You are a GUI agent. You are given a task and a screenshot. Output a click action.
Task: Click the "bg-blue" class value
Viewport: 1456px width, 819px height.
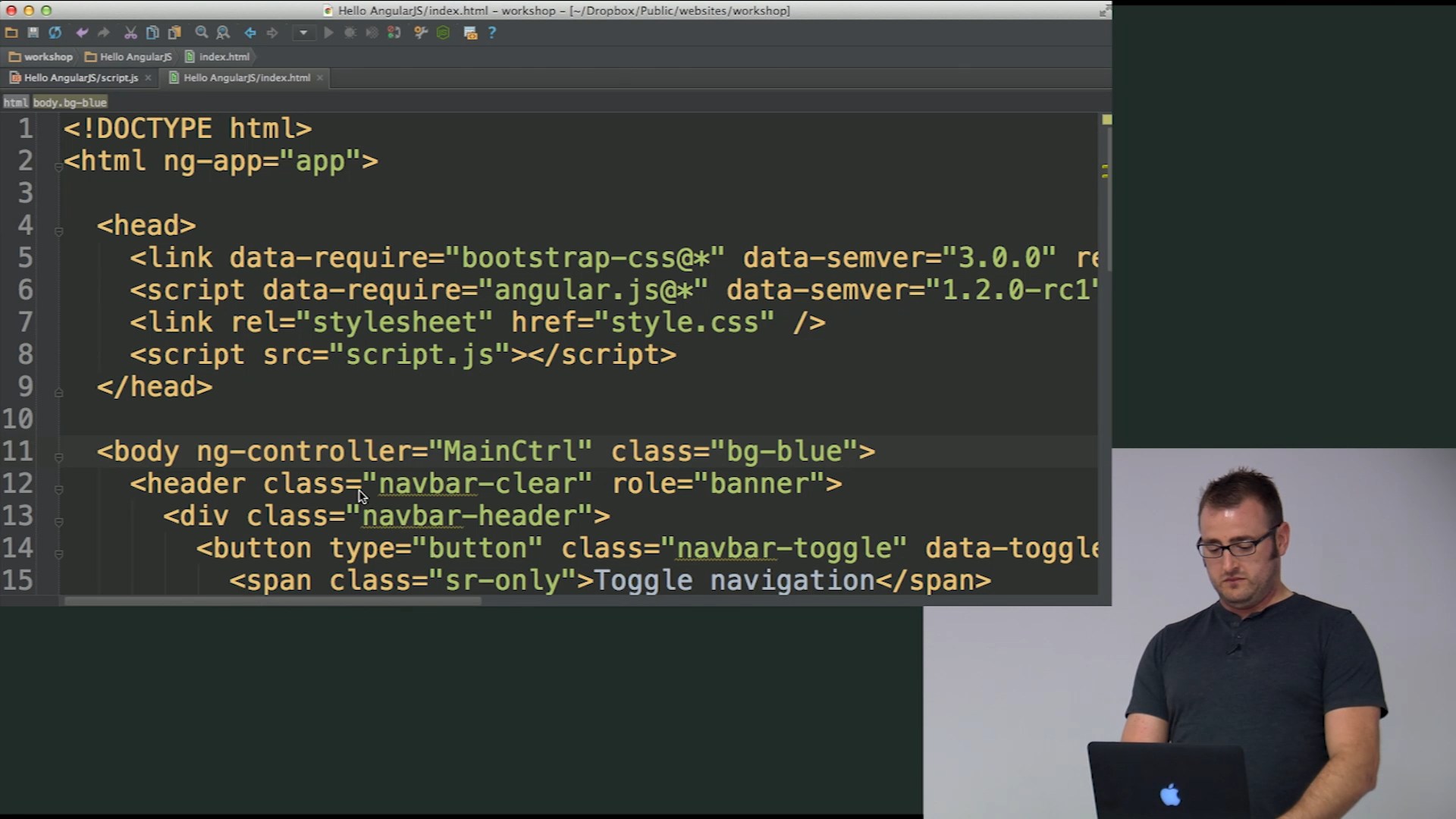point(784,452)
